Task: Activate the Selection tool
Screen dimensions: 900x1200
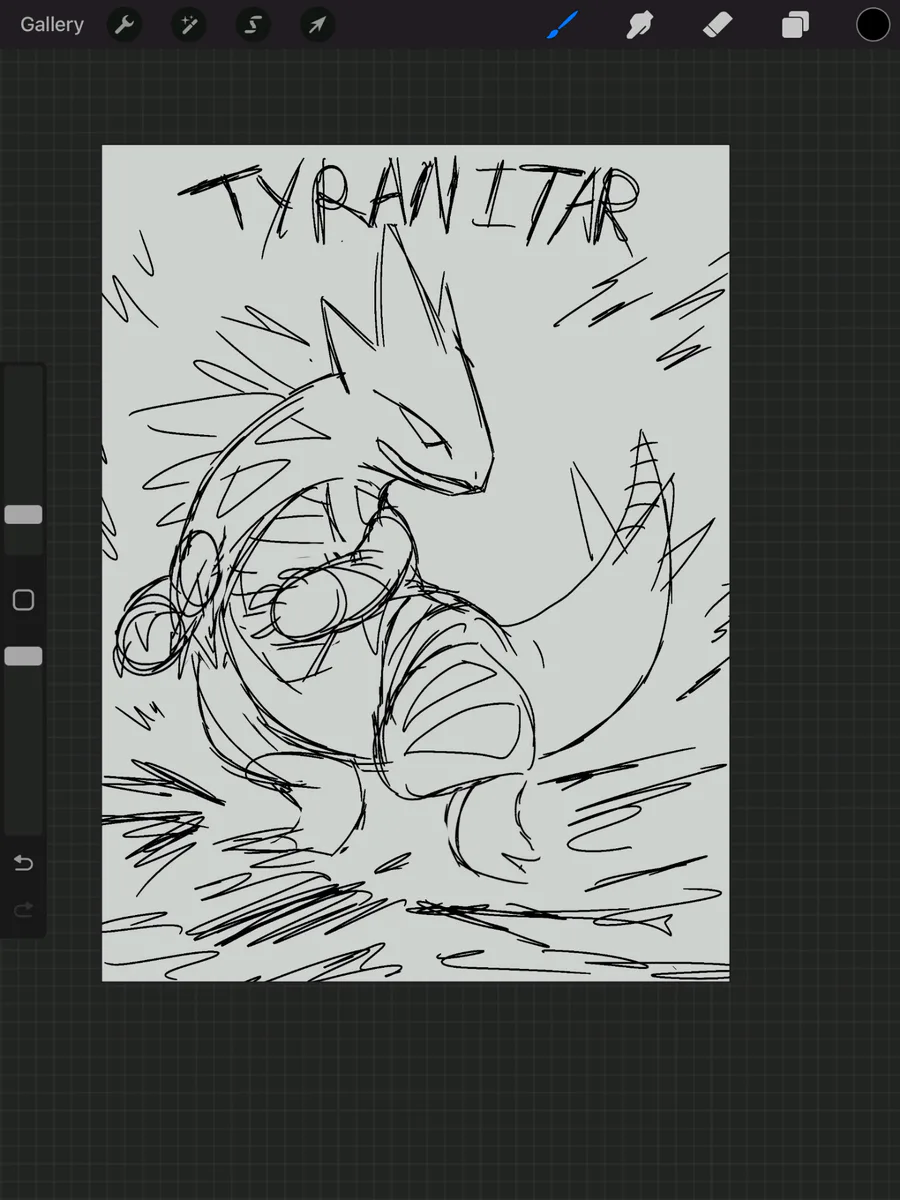Action: coord(253,25)
